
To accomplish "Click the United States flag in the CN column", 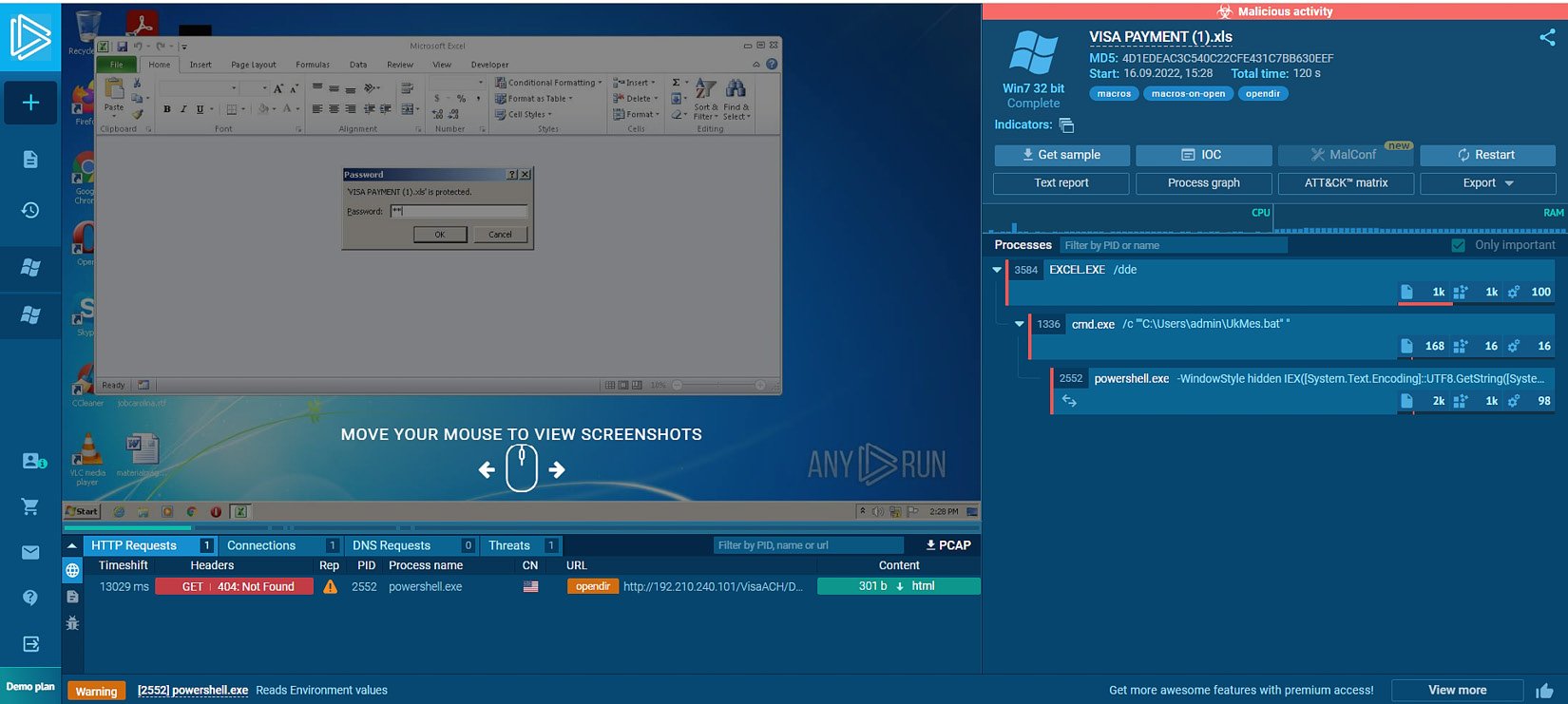I will [x=530, y=587].
